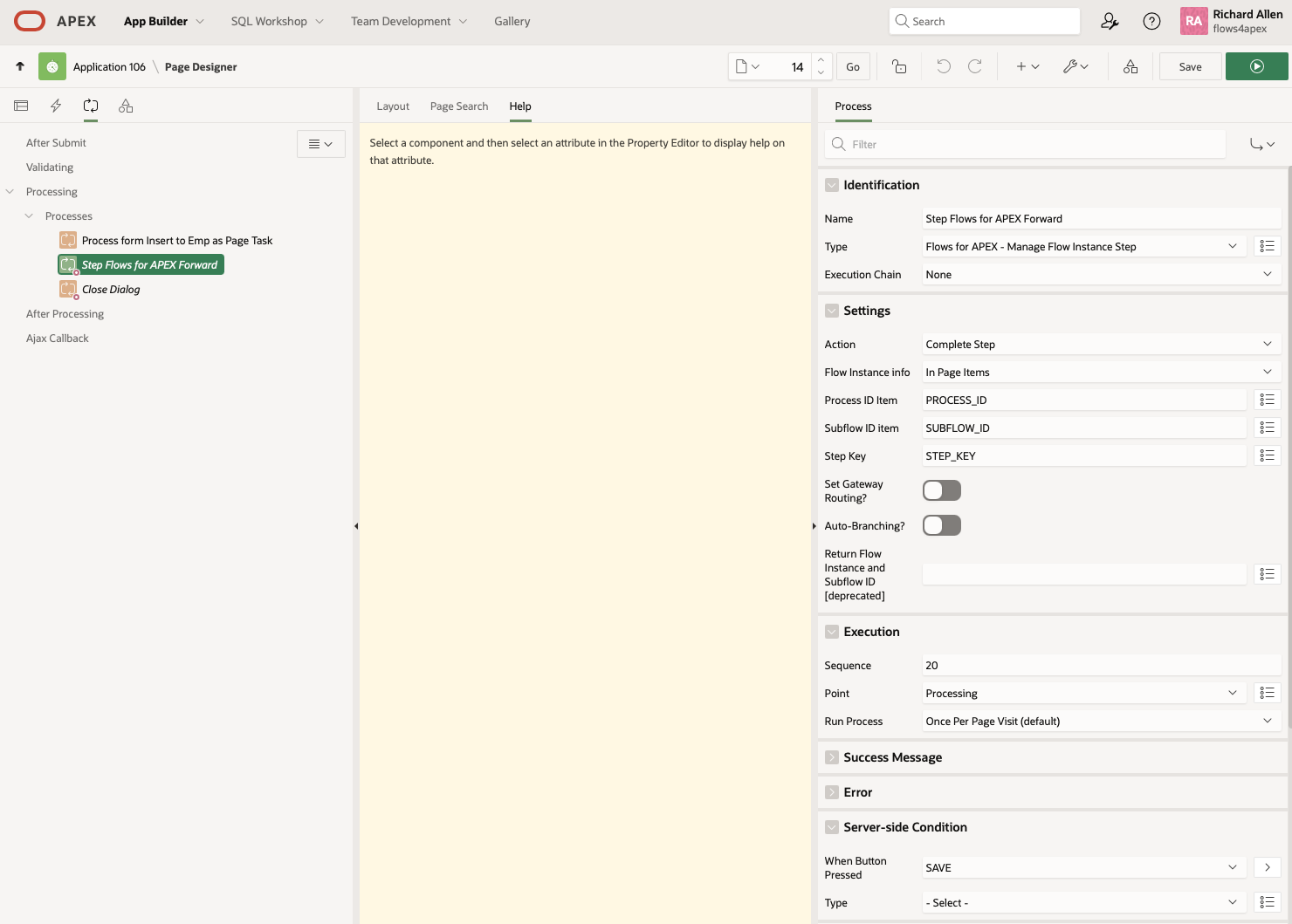Screen dimensions: 1292x924
Task: Redo the last change
Action: pyautogui.click(x=975, y=66)
